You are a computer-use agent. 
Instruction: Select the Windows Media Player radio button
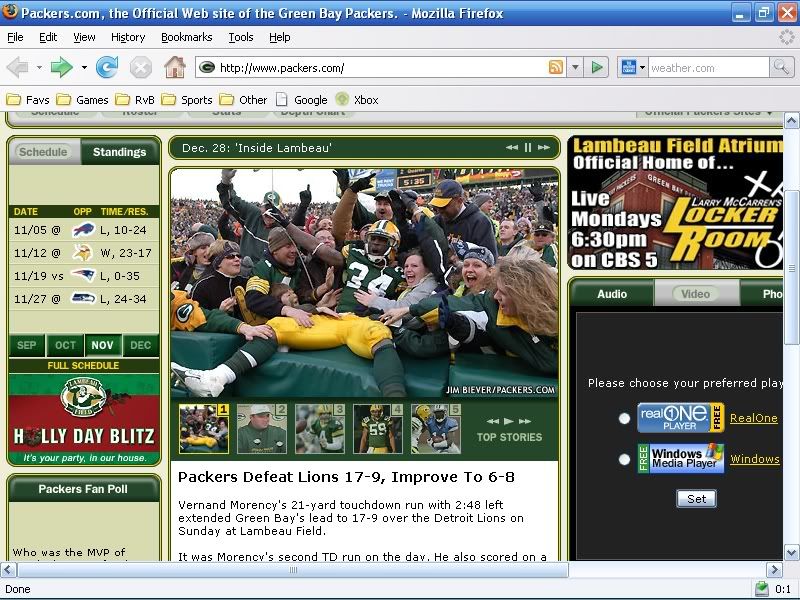click(624, 459)
